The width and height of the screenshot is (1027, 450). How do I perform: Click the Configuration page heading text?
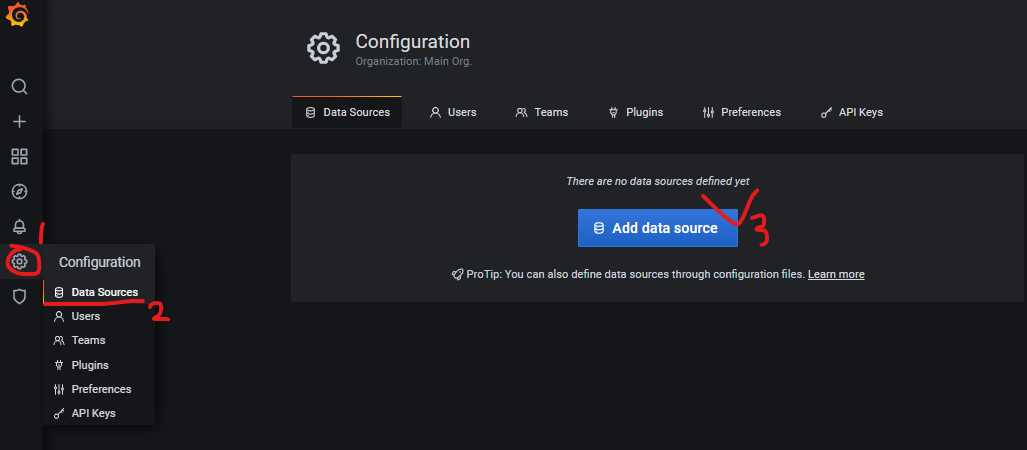point(413,42)
